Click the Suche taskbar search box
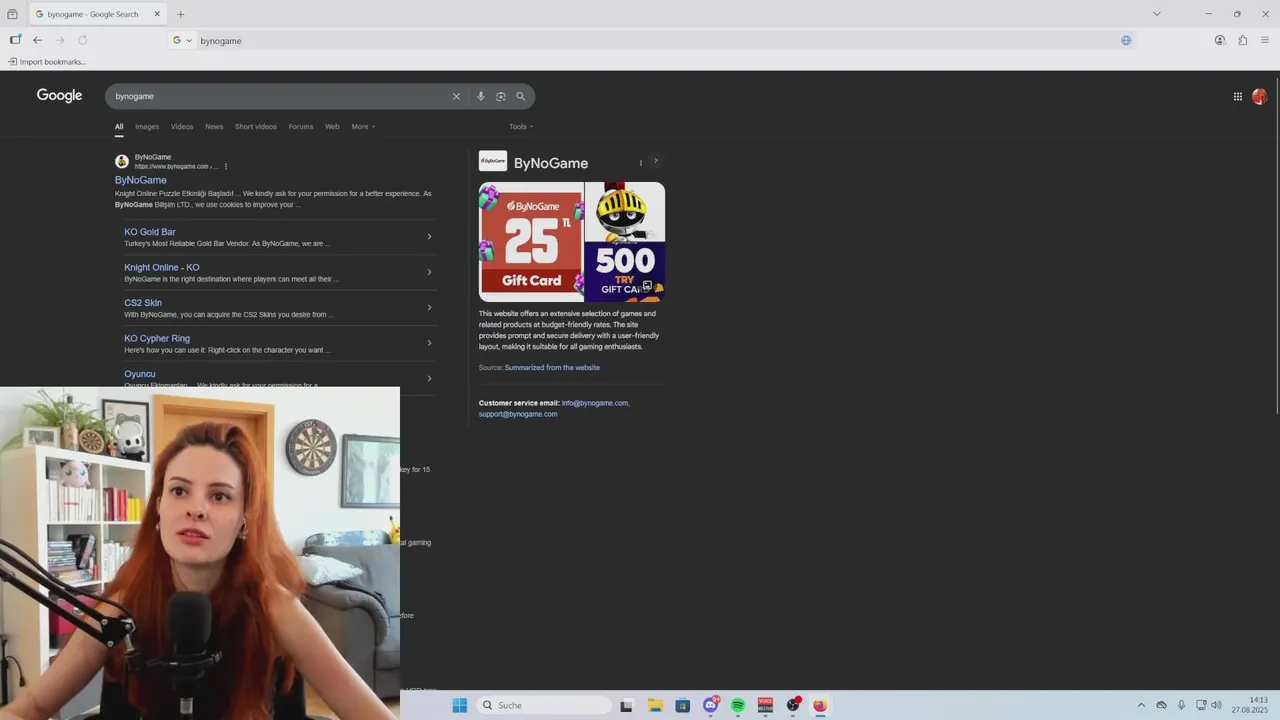 pos(544,705)
